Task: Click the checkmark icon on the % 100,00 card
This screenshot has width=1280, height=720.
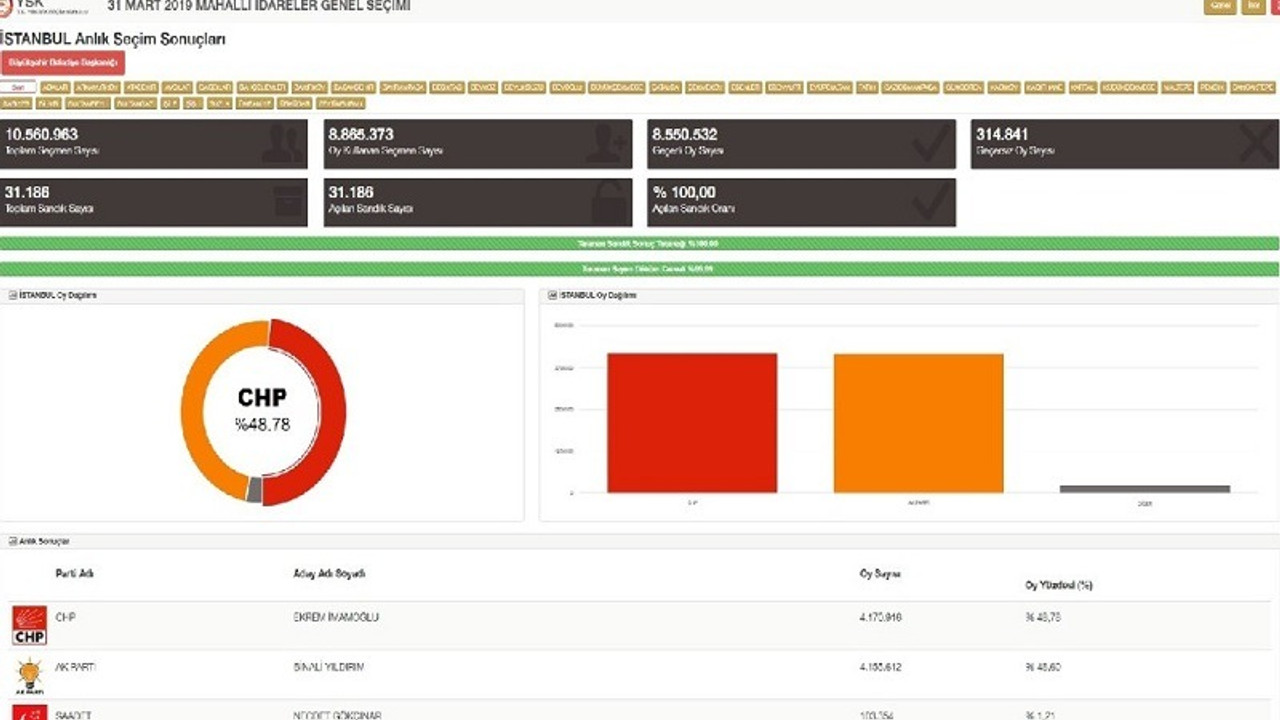Action: tap(931, 202)
